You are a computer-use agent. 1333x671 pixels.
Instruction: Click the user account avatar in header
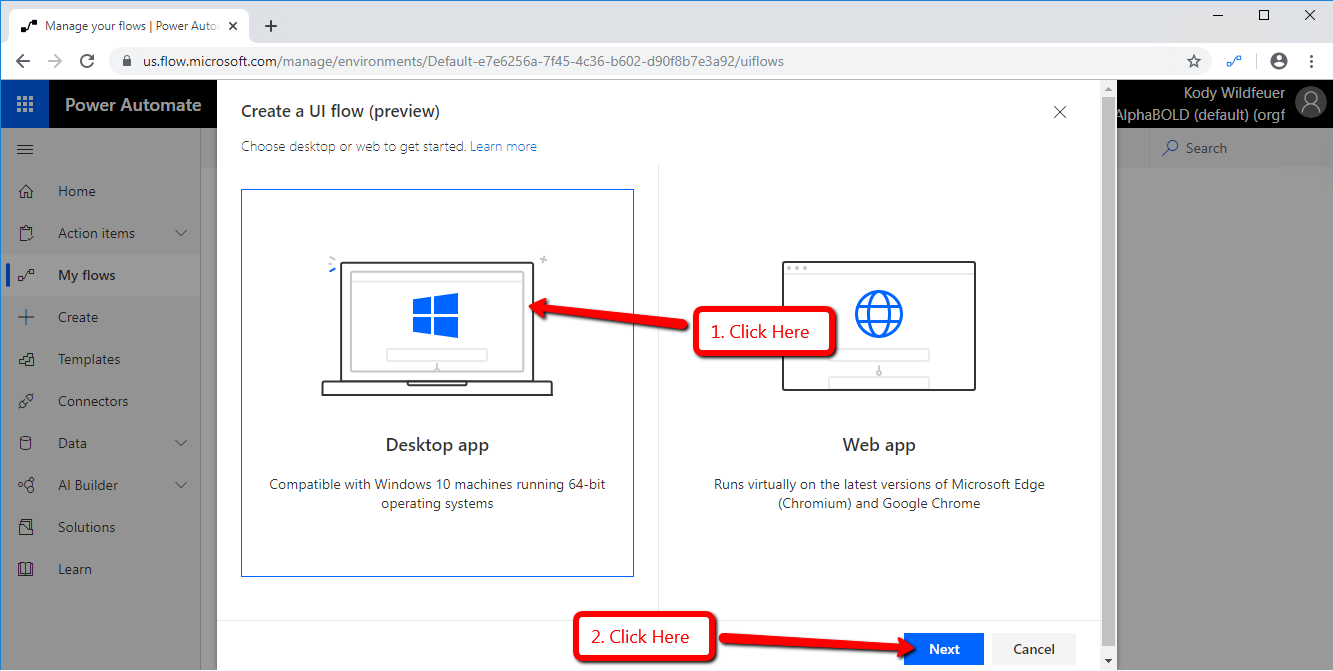coord(1310,102)
